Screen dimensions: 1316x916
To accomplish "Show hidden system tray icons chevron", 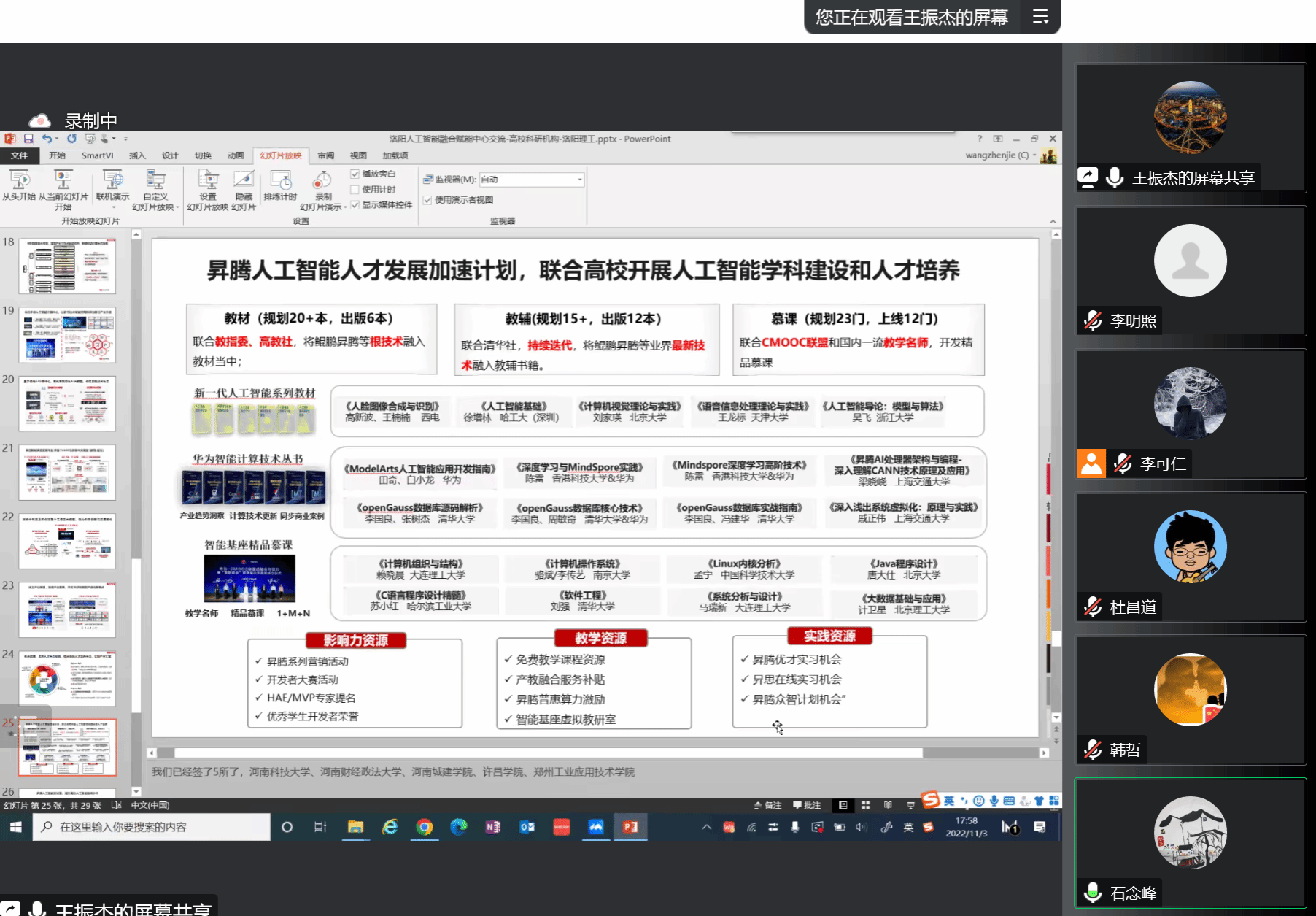I will click(706, 827).
